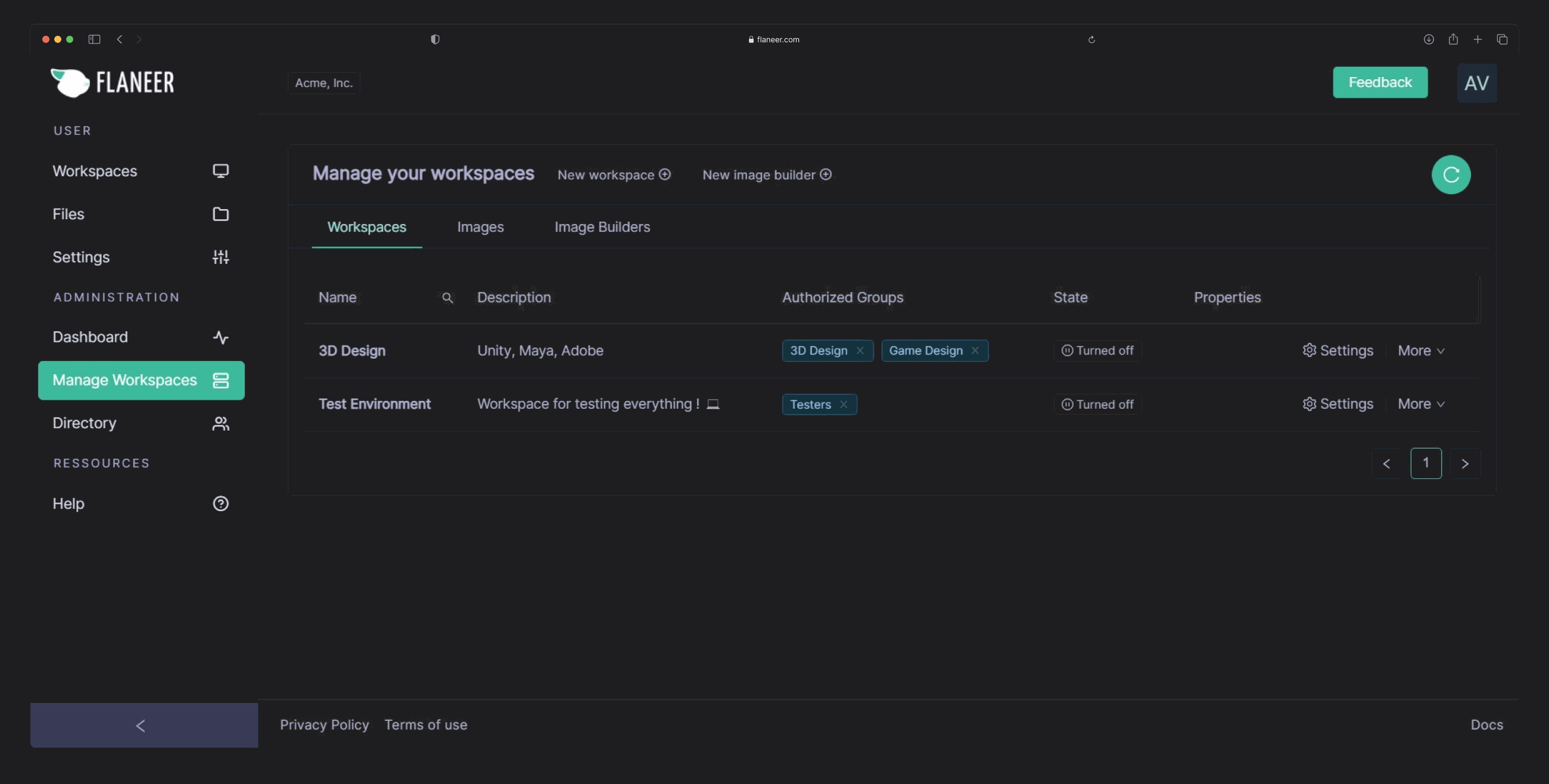Click the green refresh icon above the table

pyautogui.click(x=1450, y=175)
